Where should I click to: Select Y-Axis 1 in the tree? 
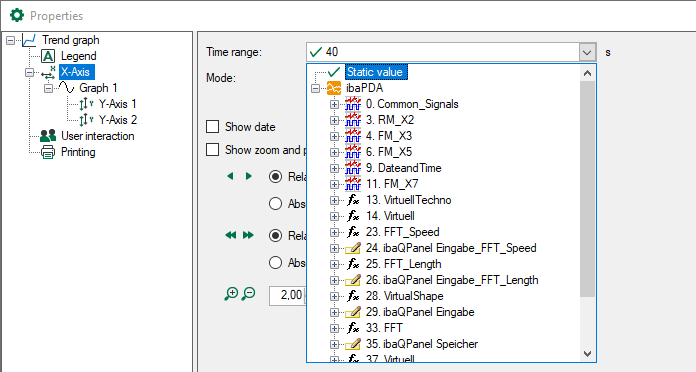coord(118,104)
